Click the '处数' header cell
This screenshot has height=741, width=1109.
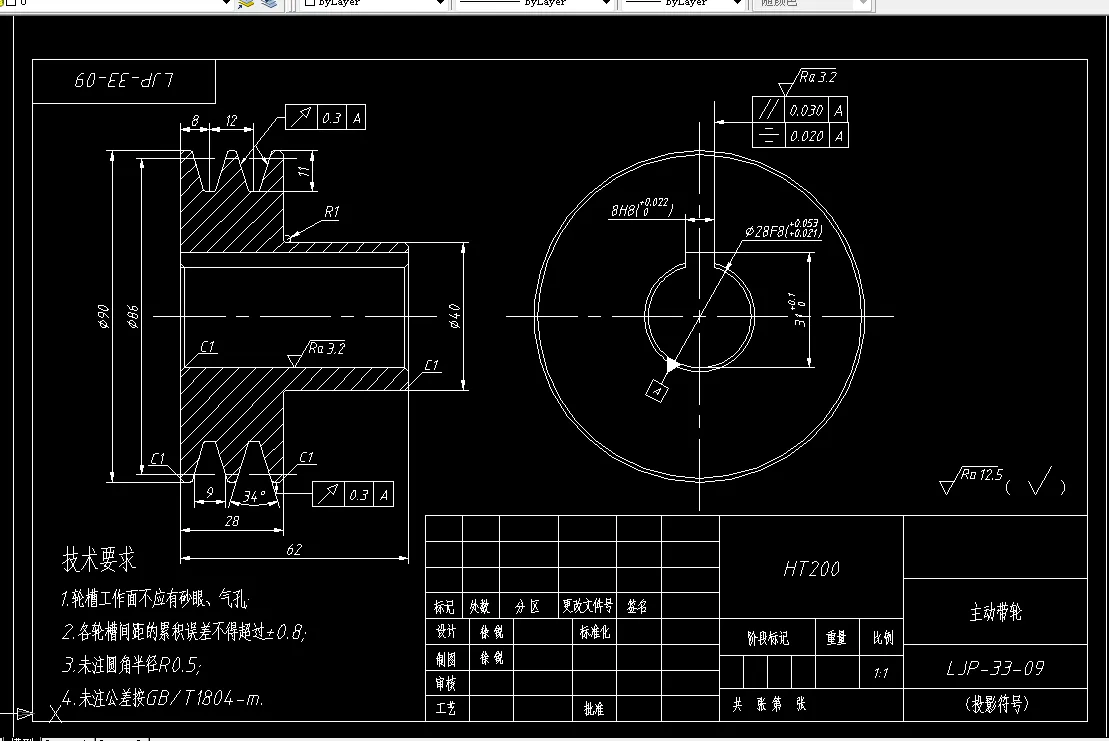[480, 607]
